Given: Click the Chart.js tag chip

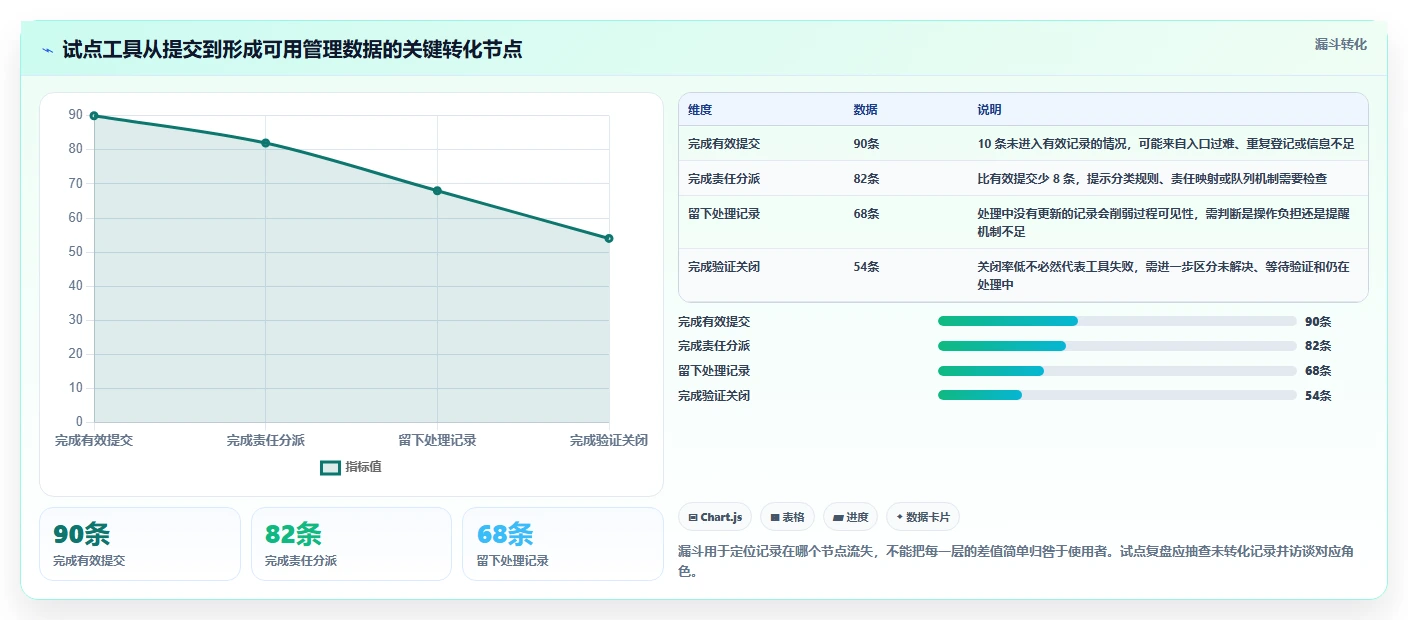Looking at the screenshot, I should (715, 517).
